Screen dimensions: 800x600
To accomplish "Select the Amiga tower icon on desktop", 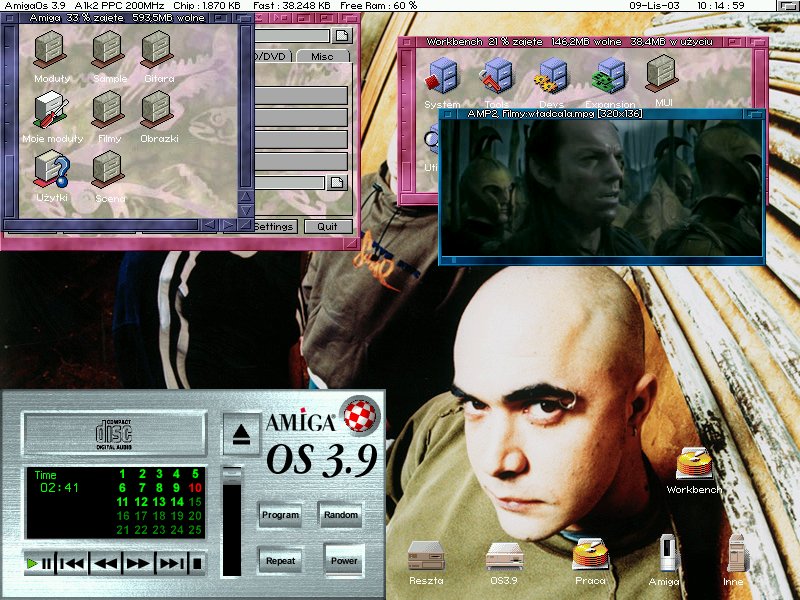I will [x=667, y=554].
